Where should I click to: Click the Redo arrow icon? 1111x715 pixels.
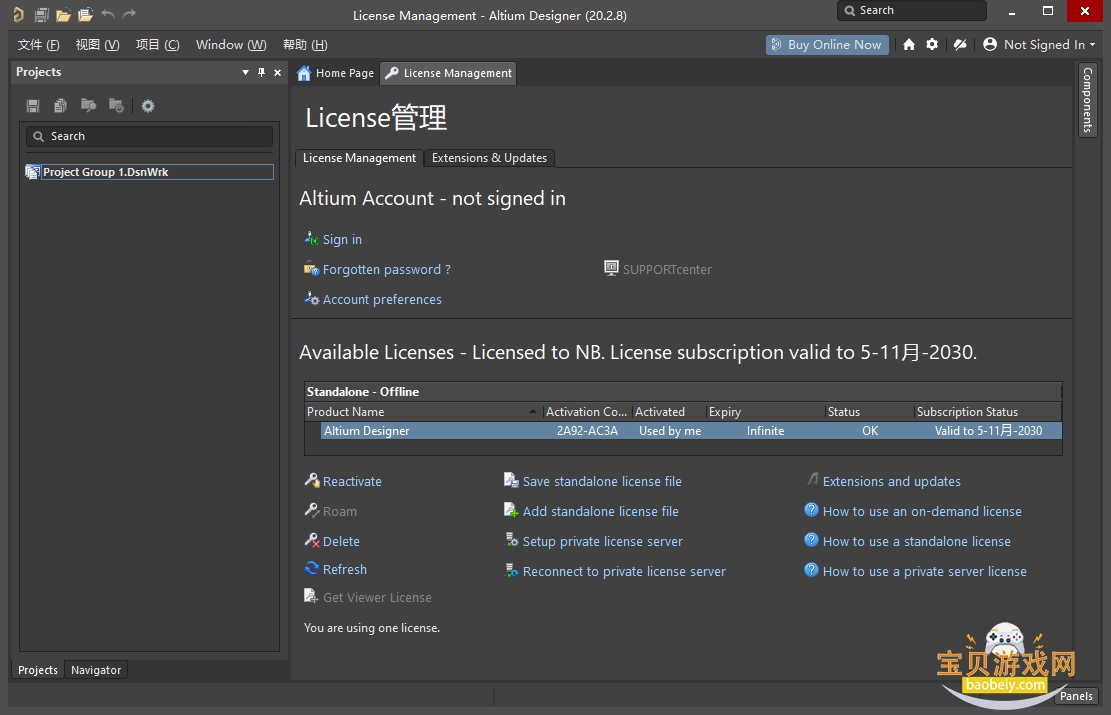pyautogui.click(x=129, y=13)
